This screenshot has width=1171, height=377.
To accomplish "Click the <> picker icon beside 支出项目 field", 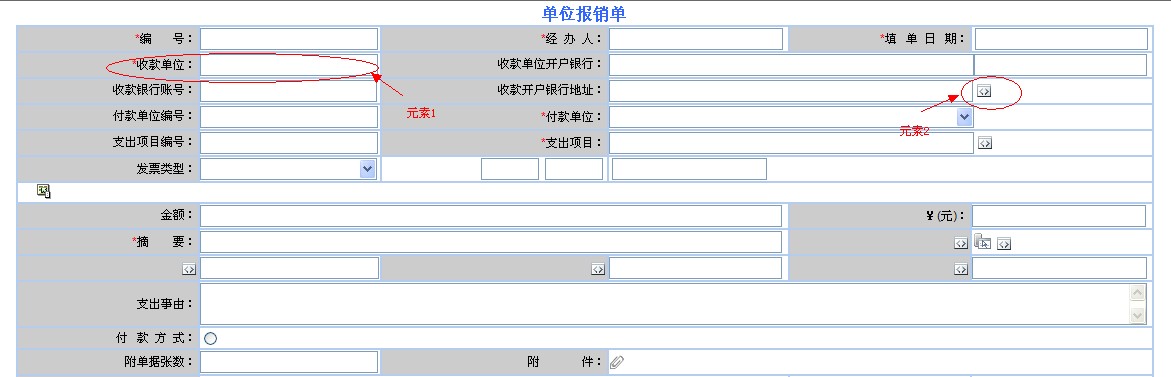I will (x=984, y=143).
